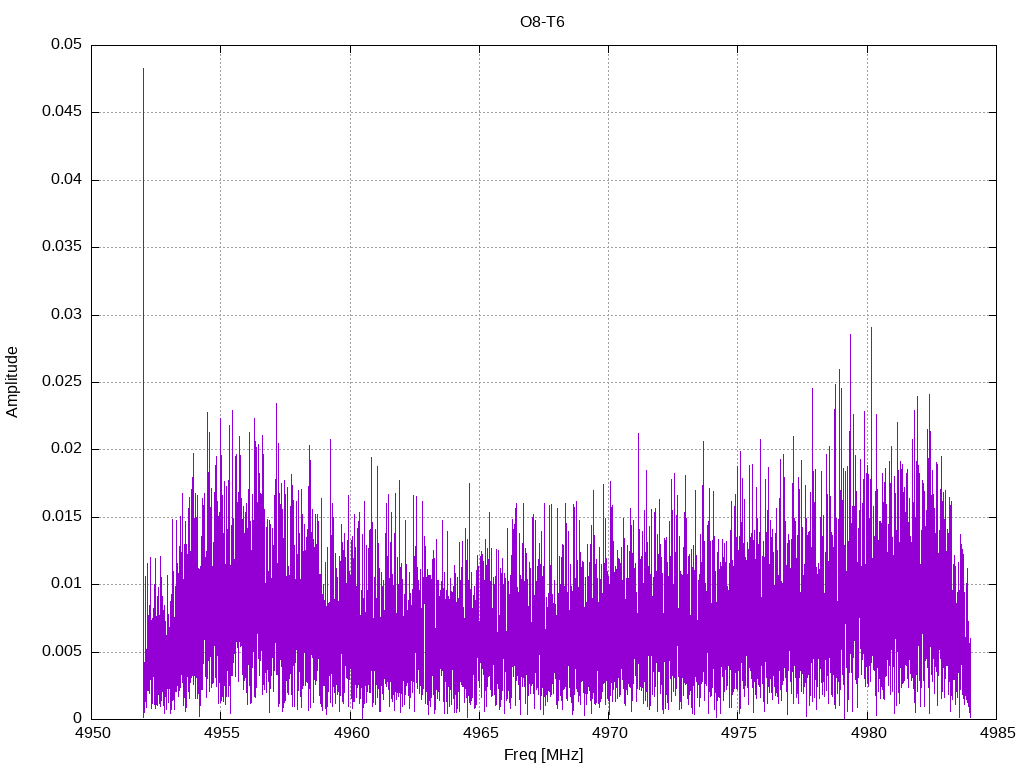Click the Freq [MHz] x-axis label
Image resolution: width=1024 pixels, height=768 pixels.
click(543, 755)
